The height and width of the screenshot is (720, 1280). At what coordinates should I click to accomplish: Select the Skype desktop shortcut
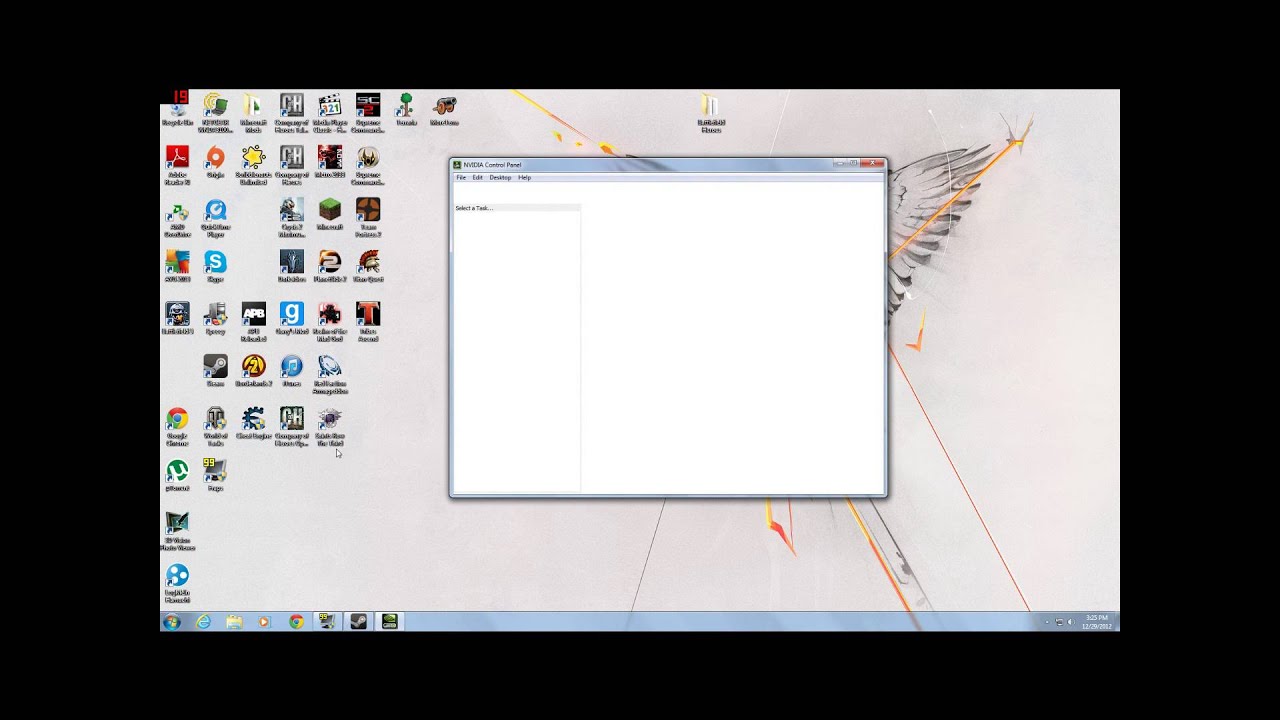[215, 265]
